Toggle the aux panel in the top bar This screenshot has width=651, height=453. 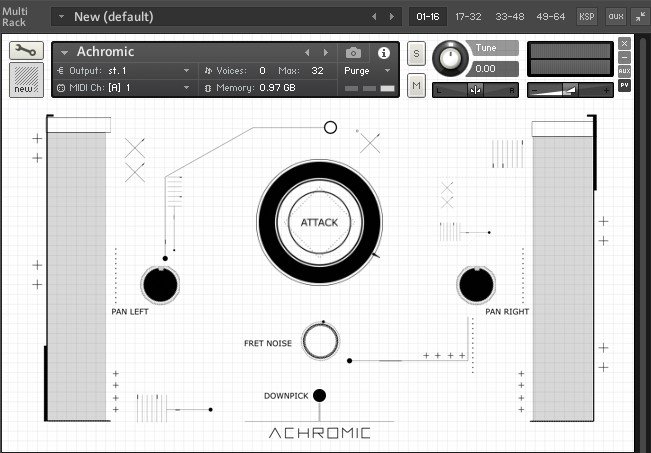point(616,17)
